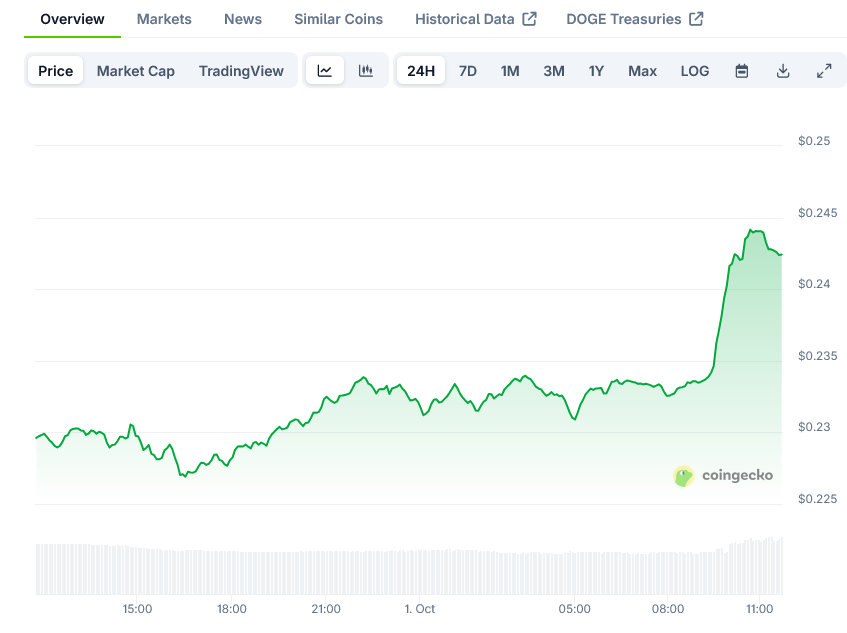Open Historical Data external link

pos(475,19)
